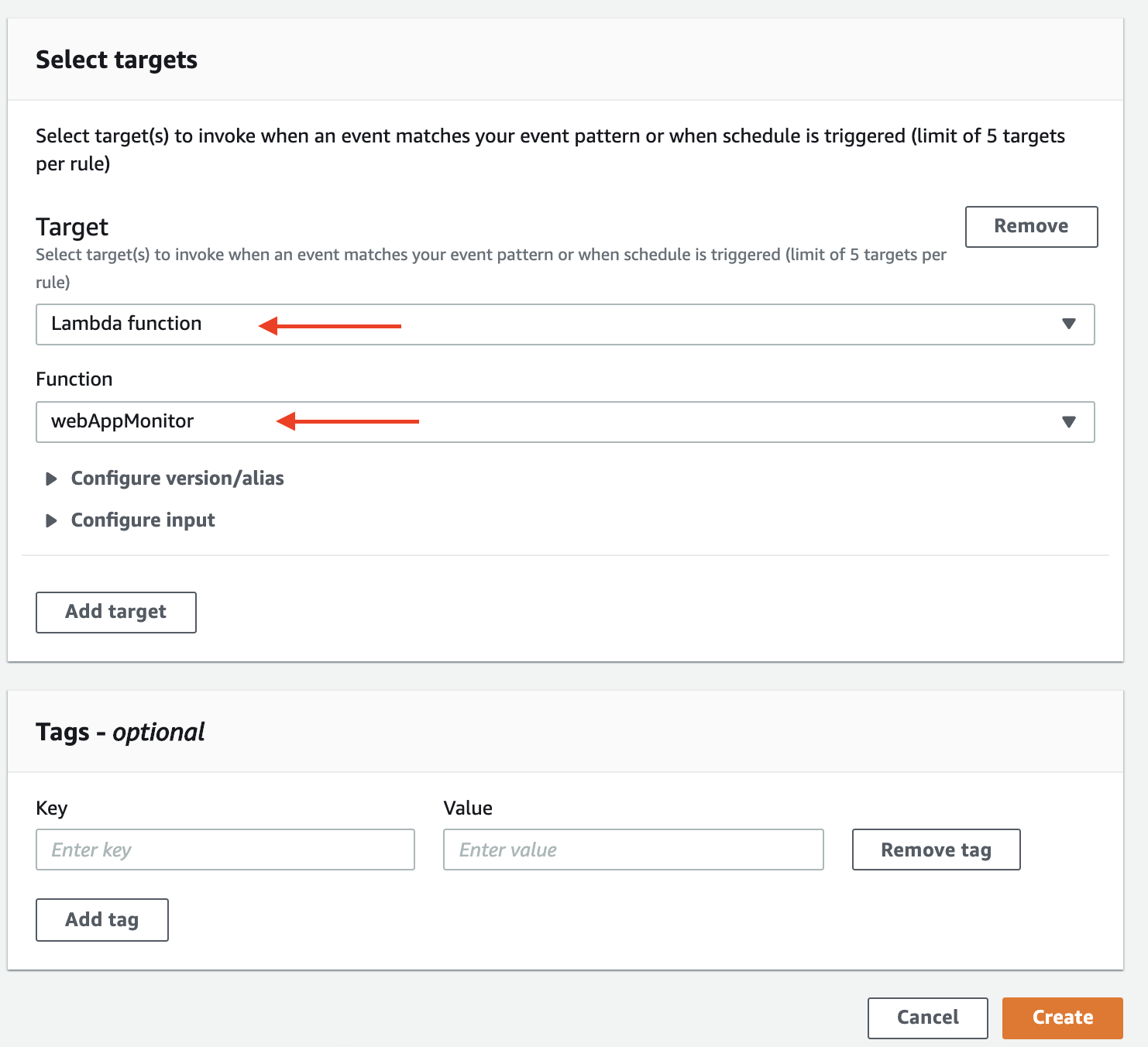The image size is (1148, 1047).
Task: Add a new tag row
Action: 101,919
